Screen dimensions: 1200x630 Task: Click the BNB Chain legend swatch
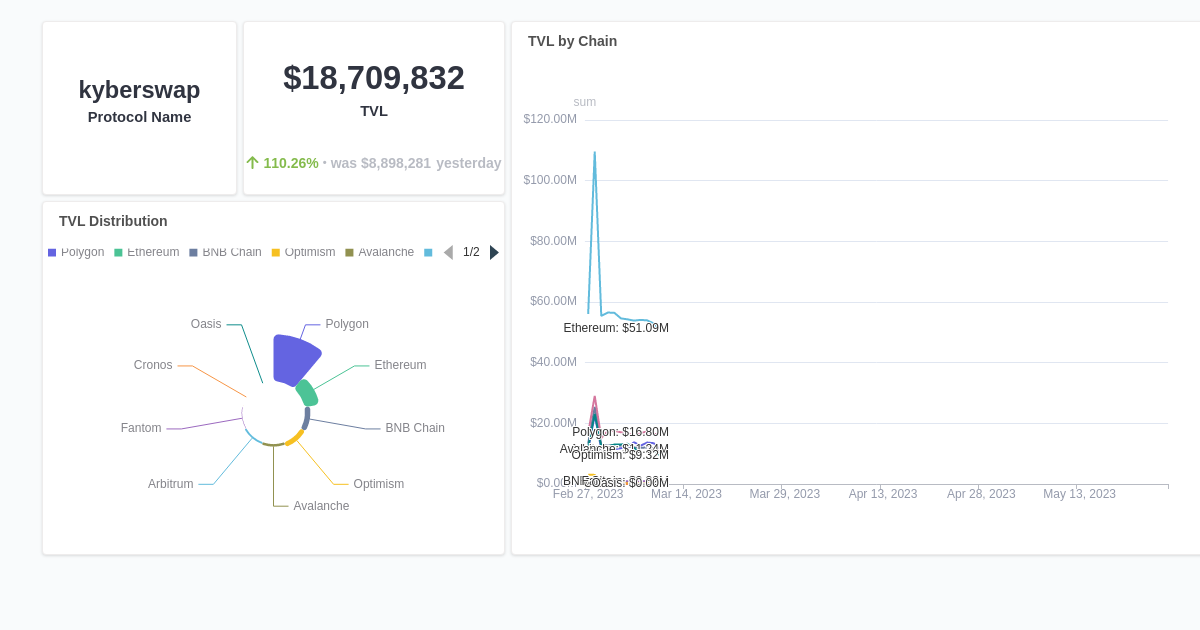pos(191,252)
